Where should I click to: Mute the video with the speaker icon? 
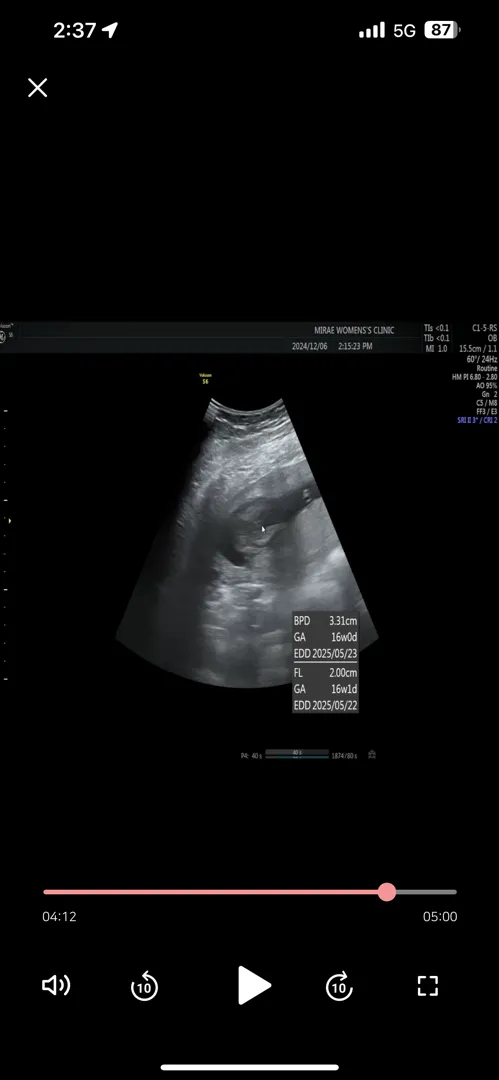(x=56, y=986)
